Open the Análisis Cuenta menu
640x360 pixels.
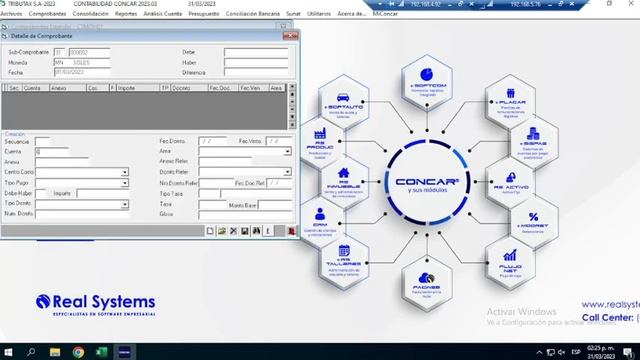point(162,13)
